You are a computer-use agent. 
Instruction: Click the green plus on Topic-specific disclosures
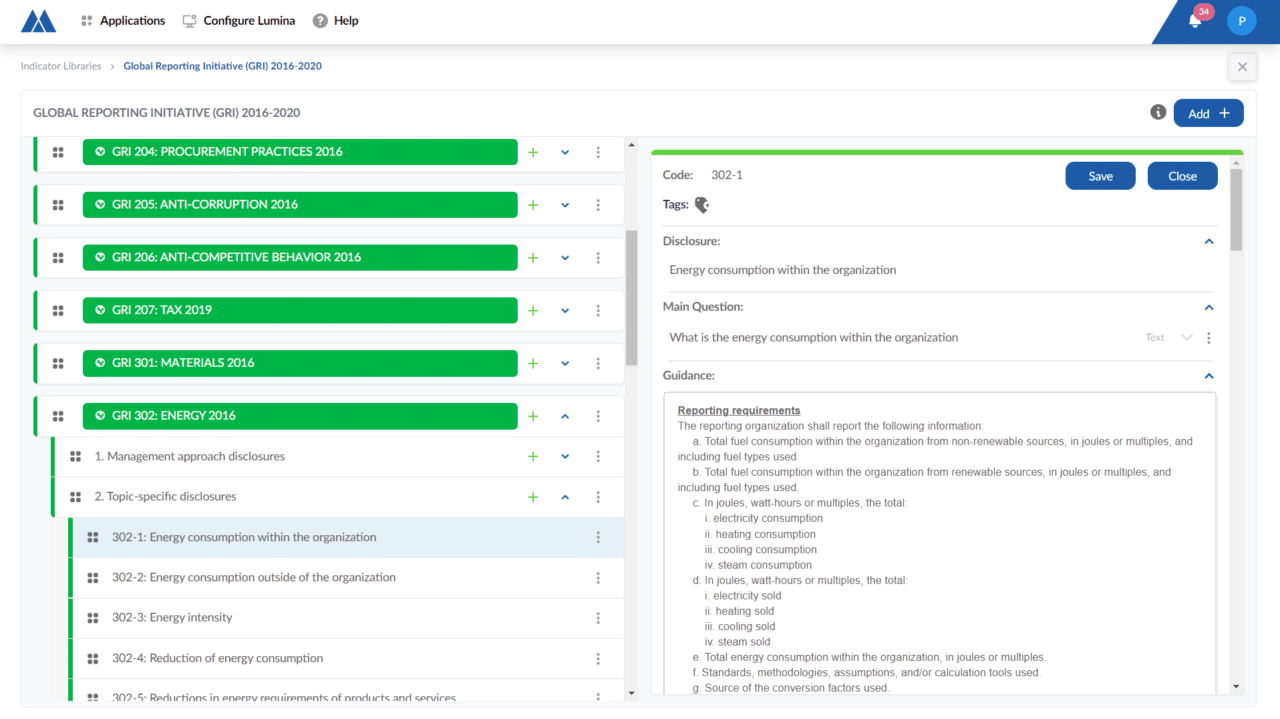click(x=532, y=496)
